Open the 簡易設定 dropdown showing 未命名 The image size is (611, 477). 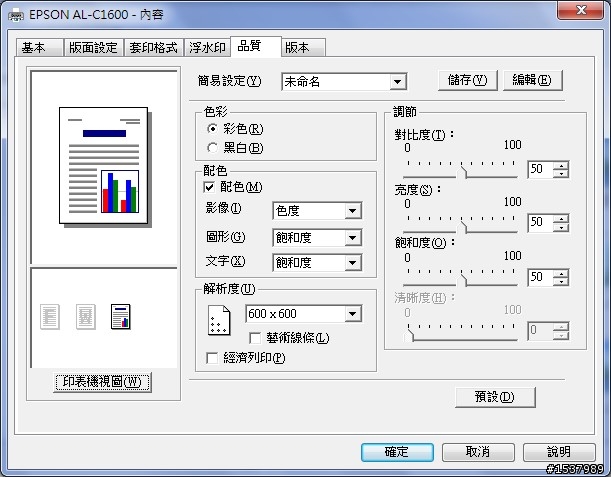point(344,81)
